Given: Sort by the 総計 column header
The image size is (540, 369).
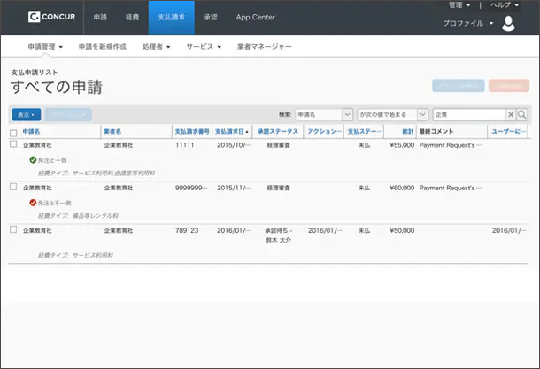Looking at the screenshot, I should click(408, 131).
